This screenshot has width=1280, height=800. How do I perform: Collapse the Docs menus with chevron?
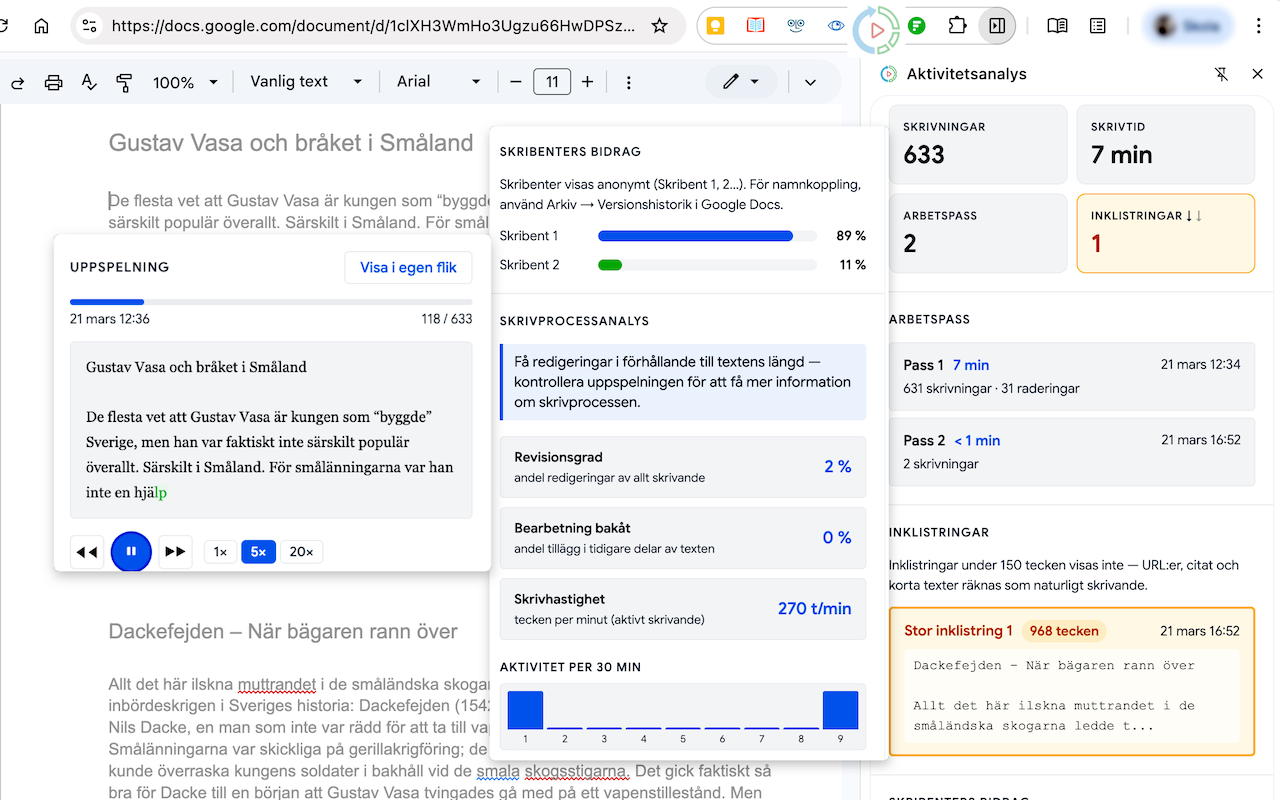pyautogui.click(x=810, y=82)
